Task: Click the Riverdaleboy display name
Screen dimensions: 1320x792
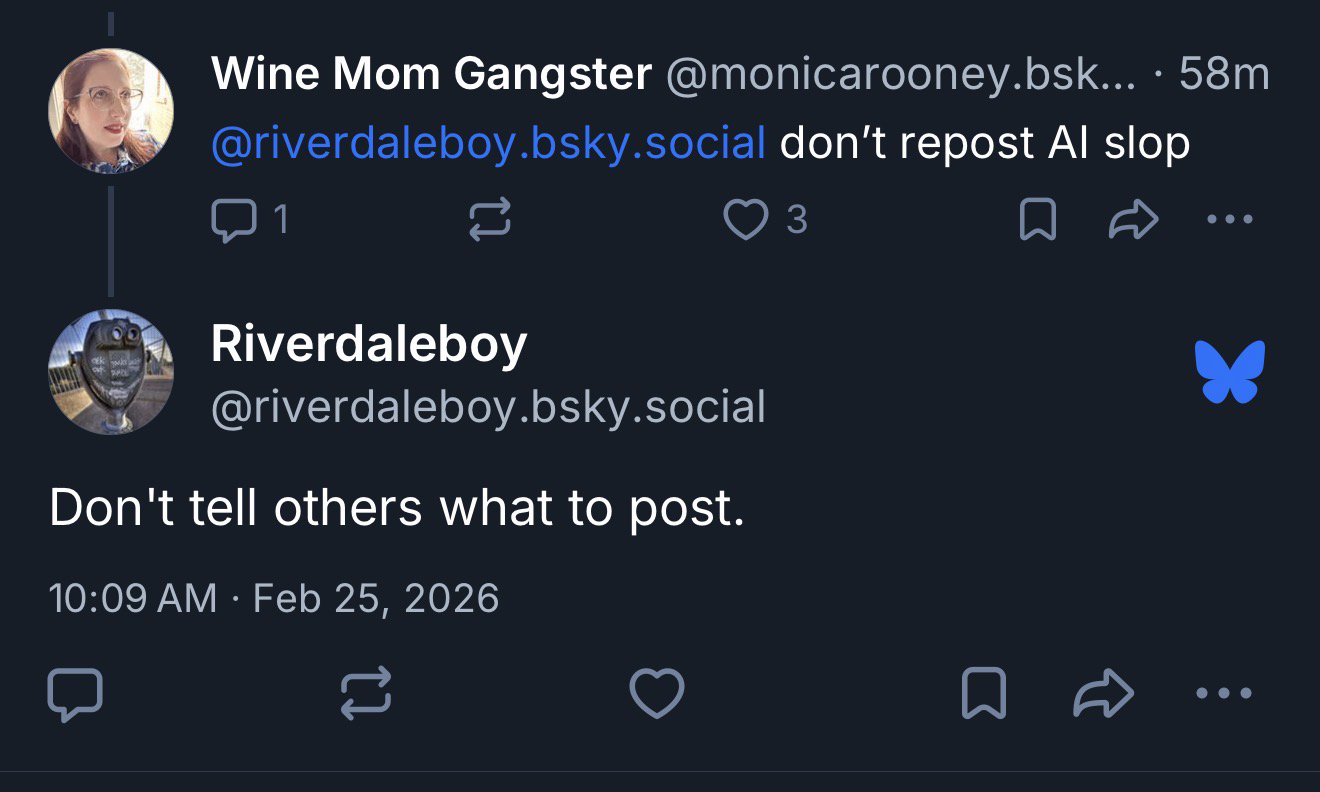Action: tap(369, 345)
